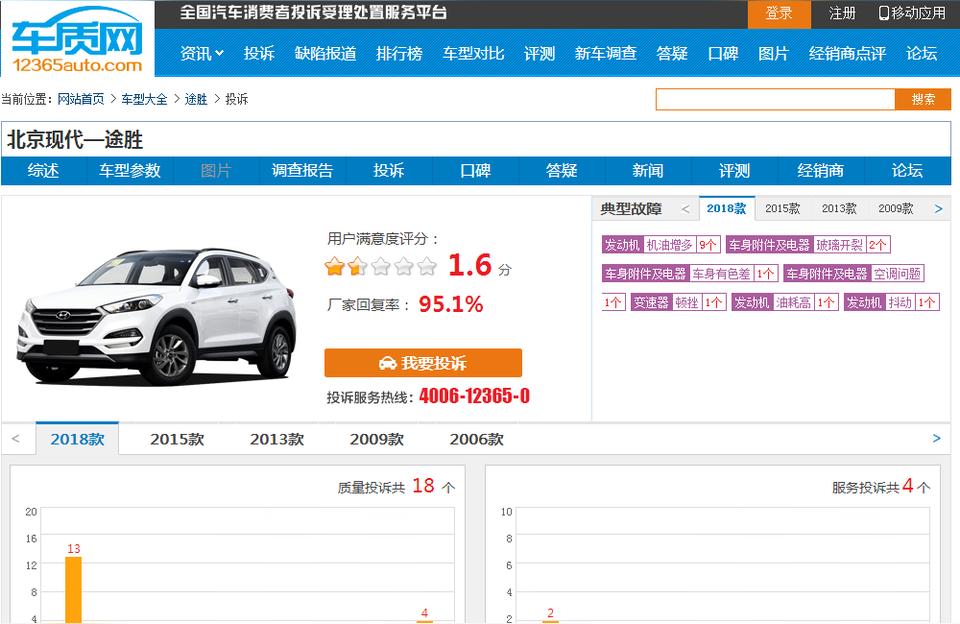The image size is (960, 624).
Task: Select 2006款 in lower year tabs
Action: pyautogui.click(x=476, y=439)
